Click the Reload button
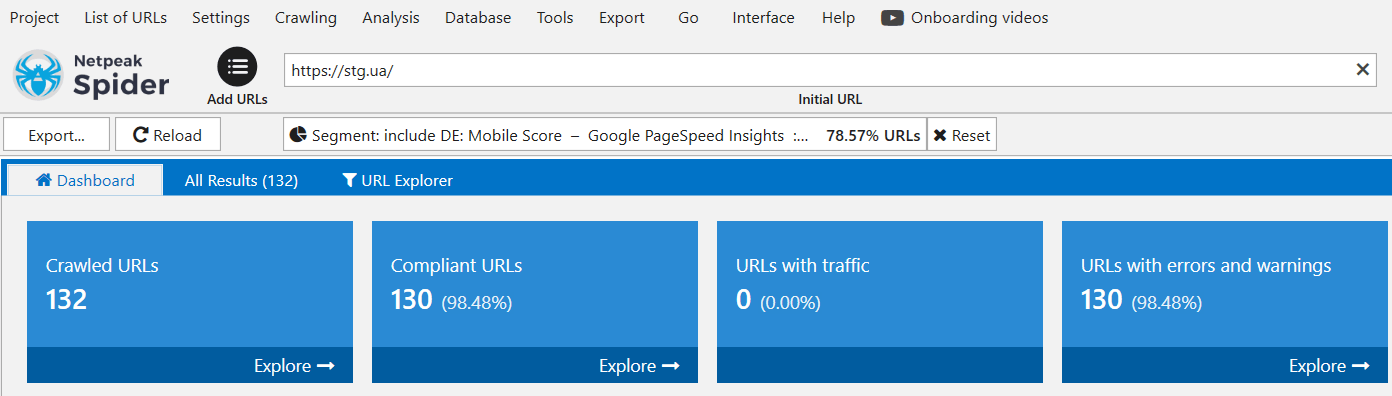 (168, 135)
